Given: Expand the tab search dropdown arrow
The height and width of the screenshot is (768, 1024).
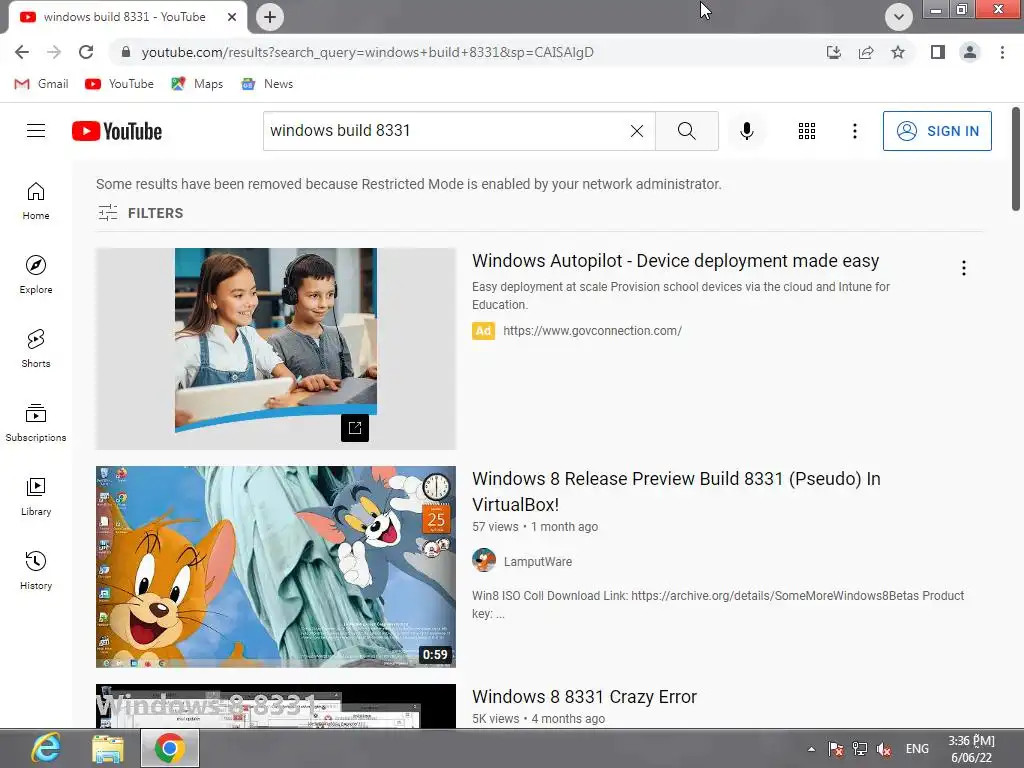Looking at the screenshot, I should tap(899, 17).
